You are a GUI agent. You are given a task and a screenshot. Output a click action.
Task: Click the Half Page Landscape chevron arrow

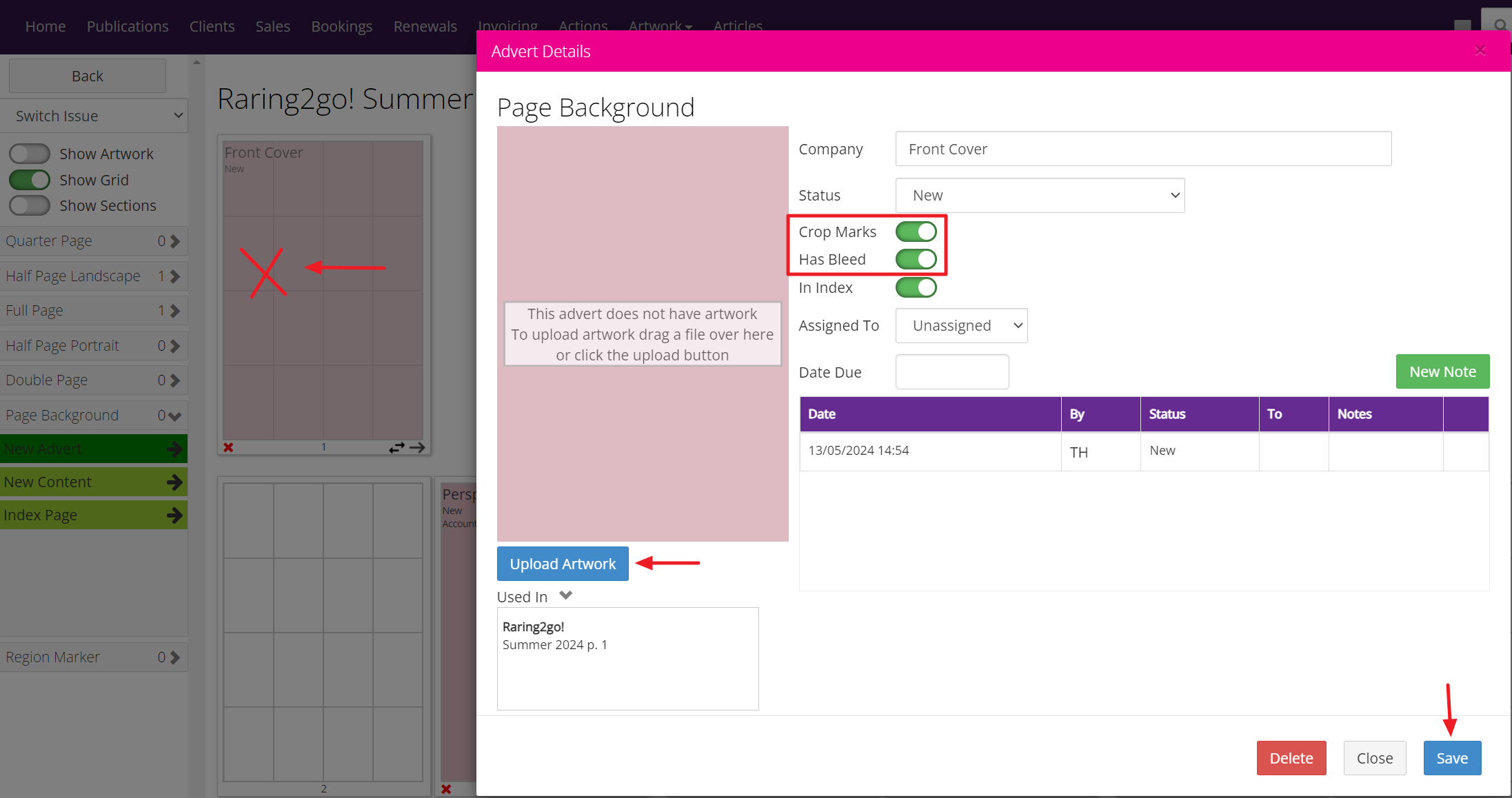tap(175, 276)
